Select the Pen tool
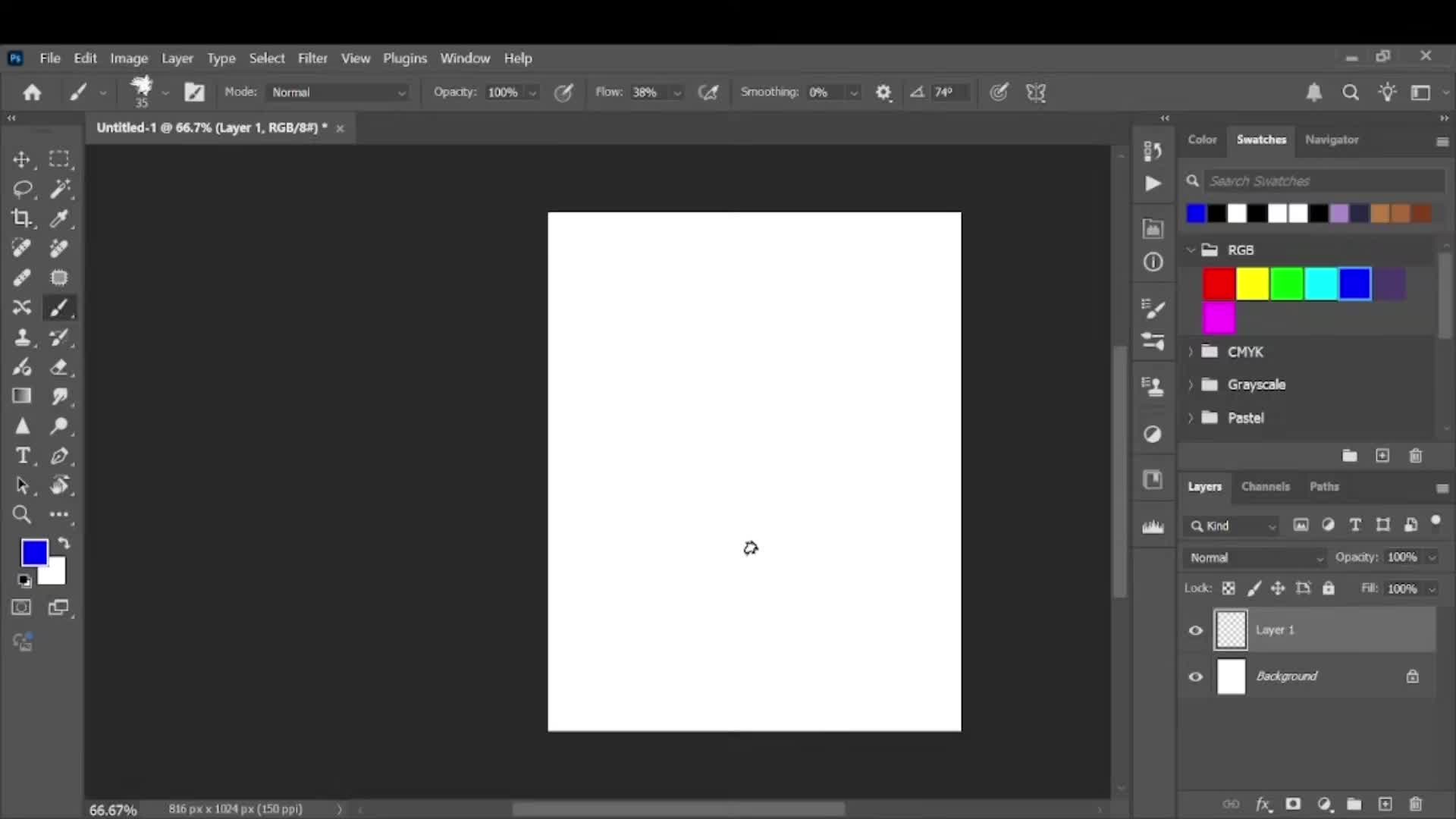Screen dimensions: 1456x819 59,456
